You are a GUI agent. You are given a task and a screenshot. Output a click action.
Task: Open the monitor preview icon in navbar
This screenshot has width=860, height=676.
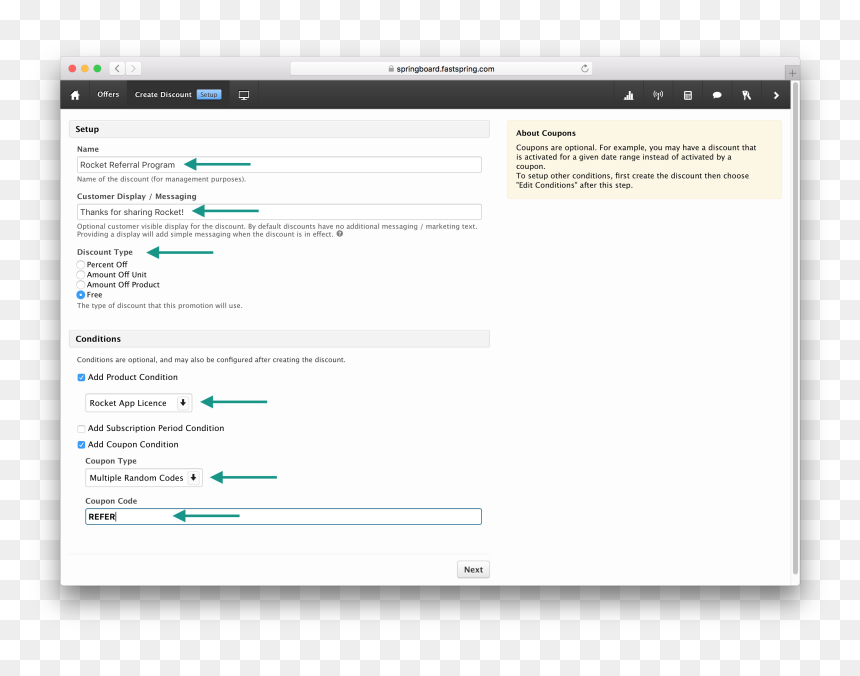[244, 95]
